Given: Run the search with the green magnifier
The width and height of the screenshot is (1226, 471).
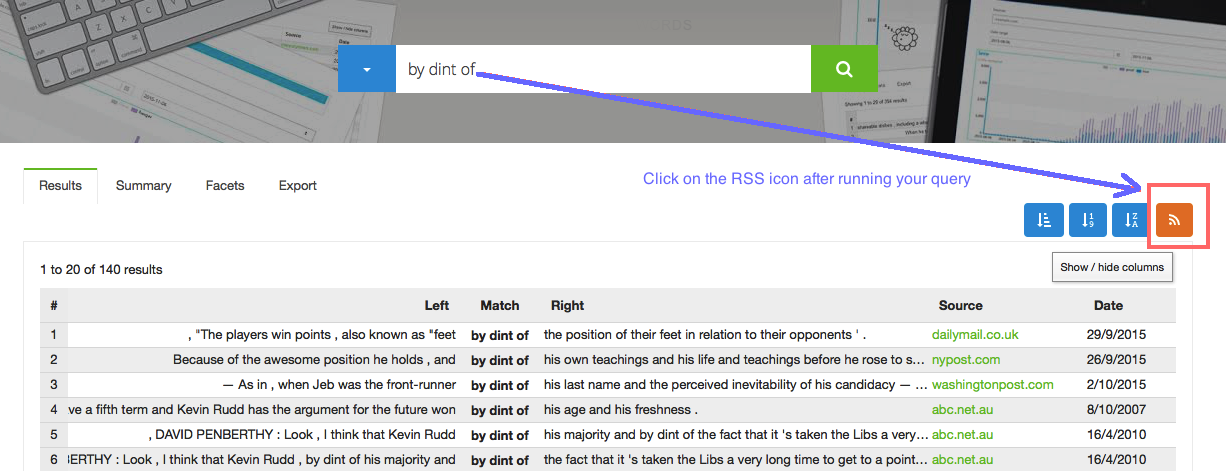Looking at the screenshot, I should [x=844, y=69].
